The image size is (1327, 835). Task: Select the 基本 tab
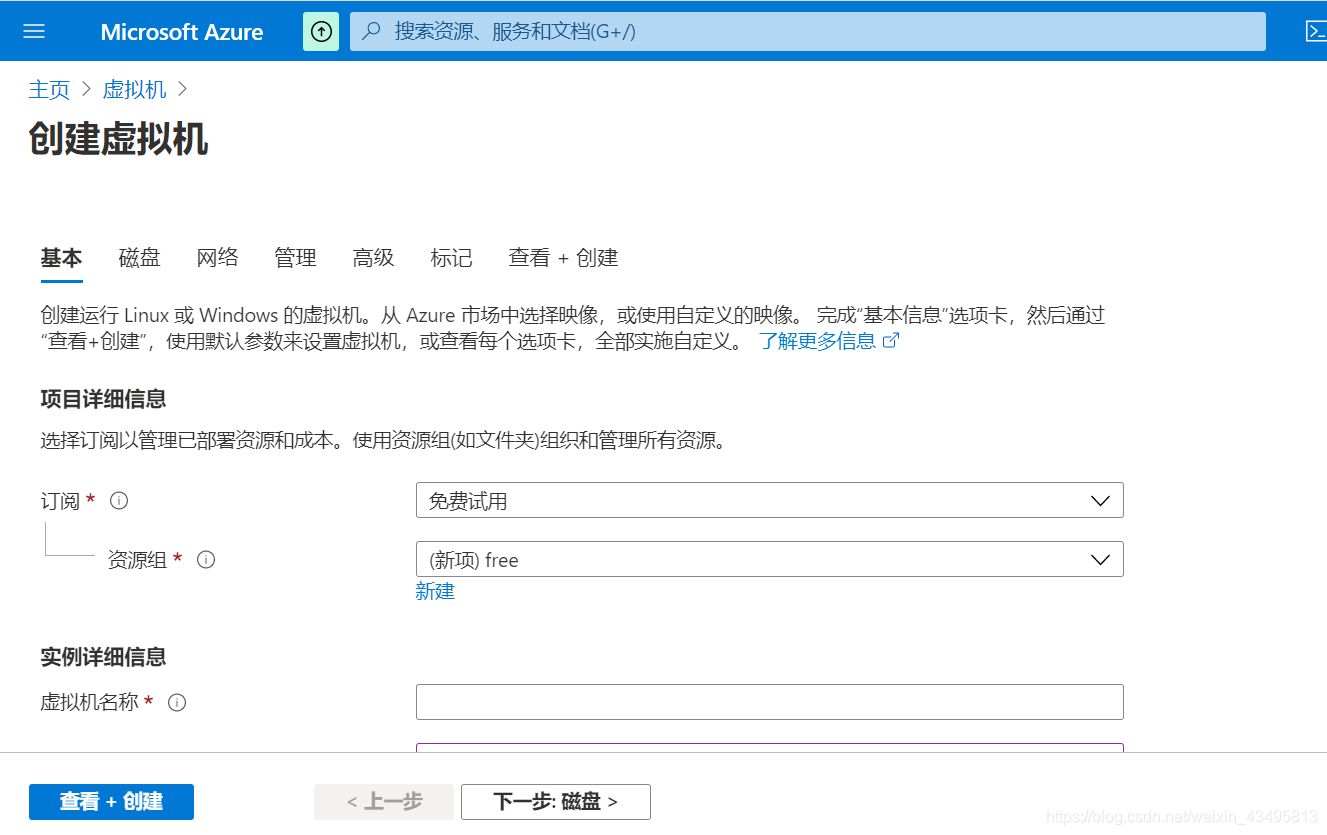[61, 258]
